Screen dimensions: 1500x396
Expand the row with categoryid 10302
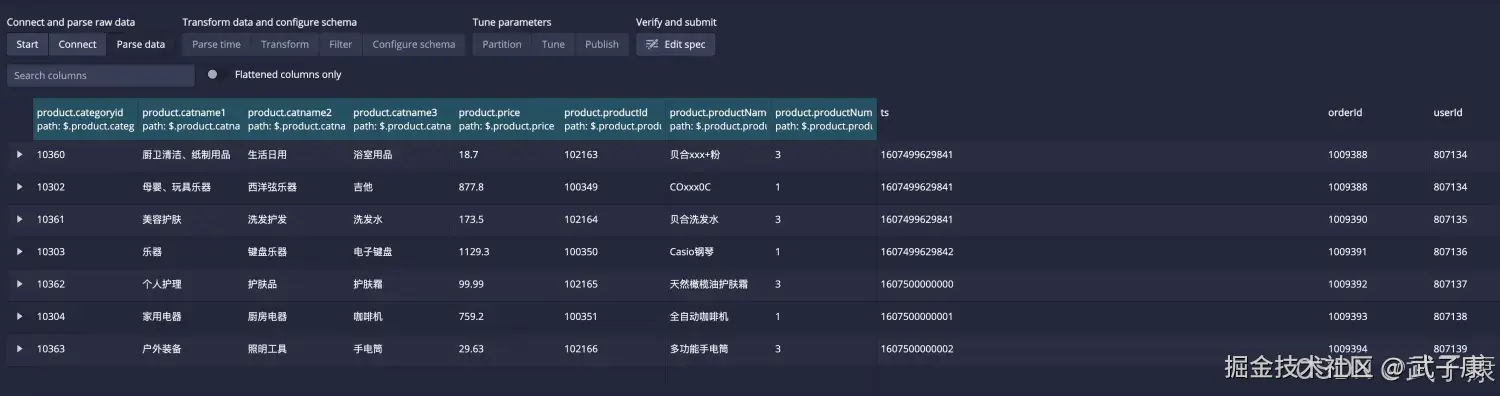click(x=19, y=187)
